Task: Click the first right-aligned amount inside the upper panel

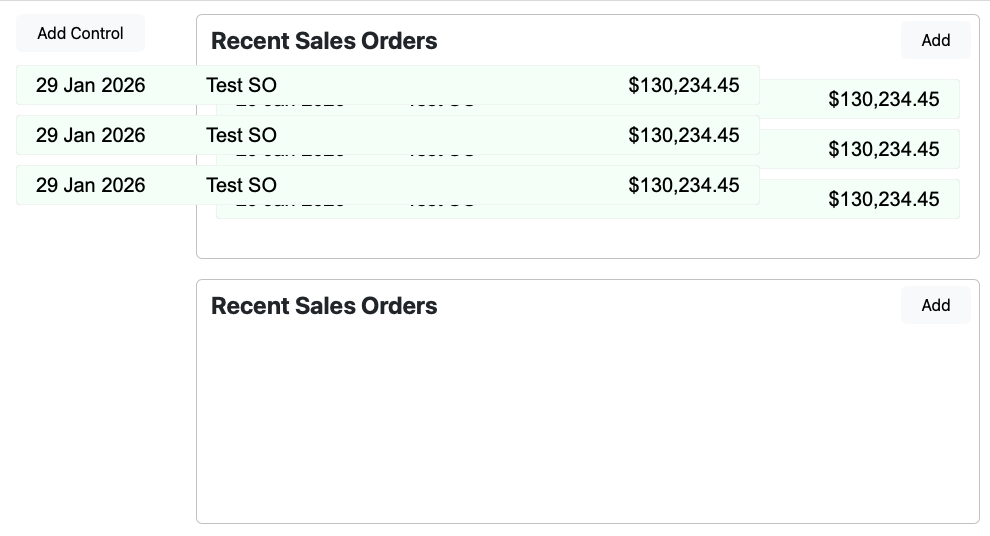Action: point(883,99)
